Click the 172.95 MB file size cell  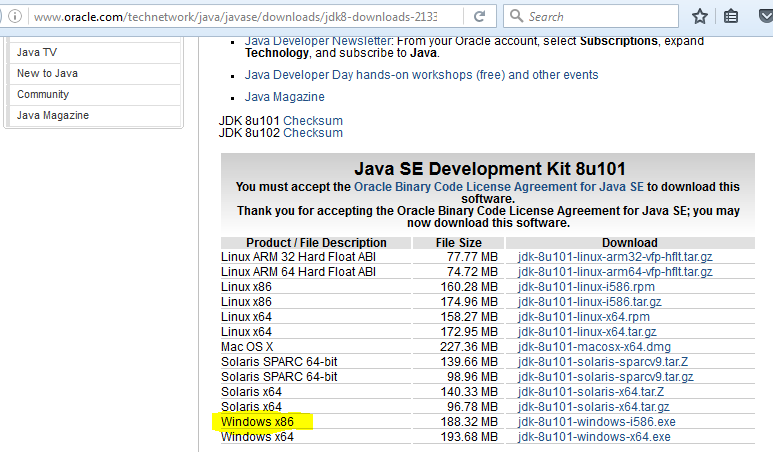click(x=469, y=332)
